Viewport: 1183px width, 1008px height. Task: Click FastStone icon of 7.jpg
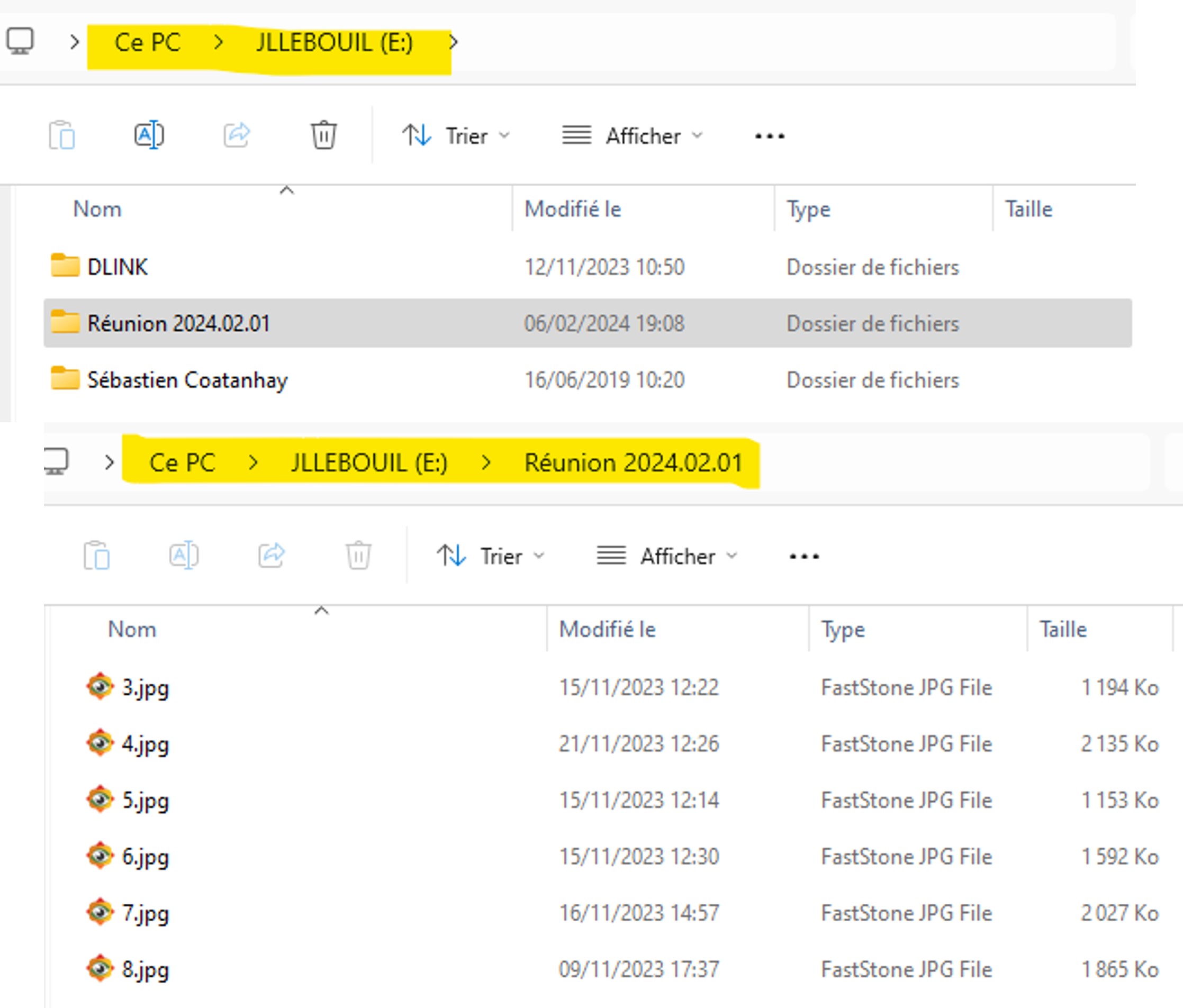(100, 912)
